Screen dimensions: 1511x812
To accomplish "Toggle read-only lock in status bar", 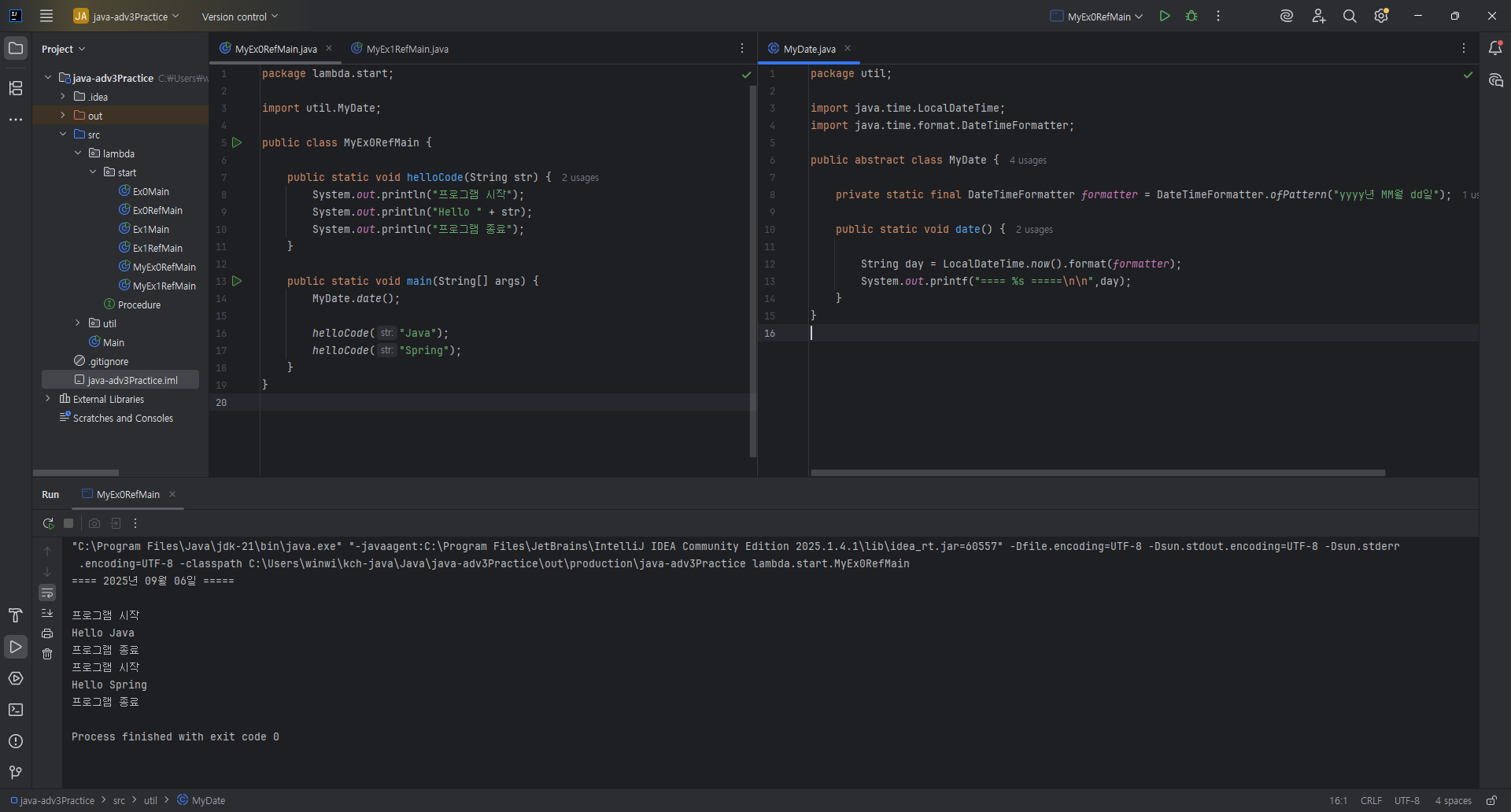I will click(1491, 800).
